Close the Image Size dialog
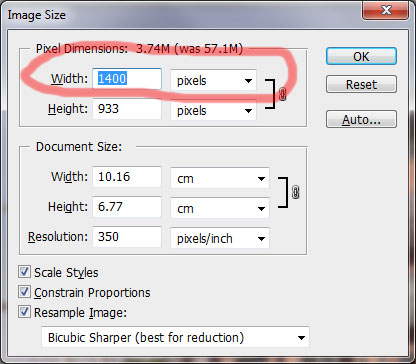 click(386, 10)
